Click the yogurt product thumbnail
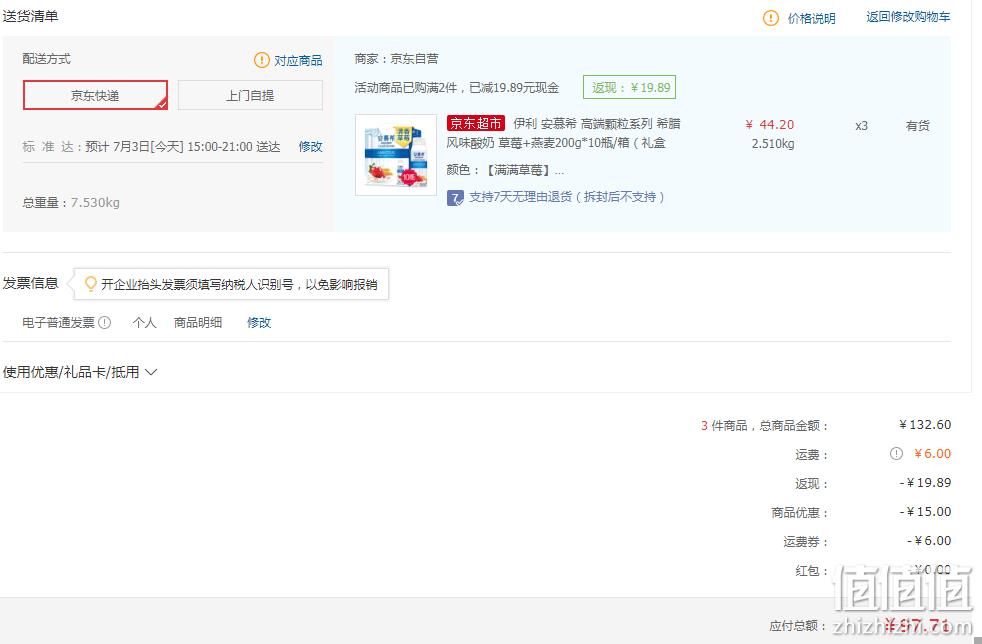 coord(396,155)
